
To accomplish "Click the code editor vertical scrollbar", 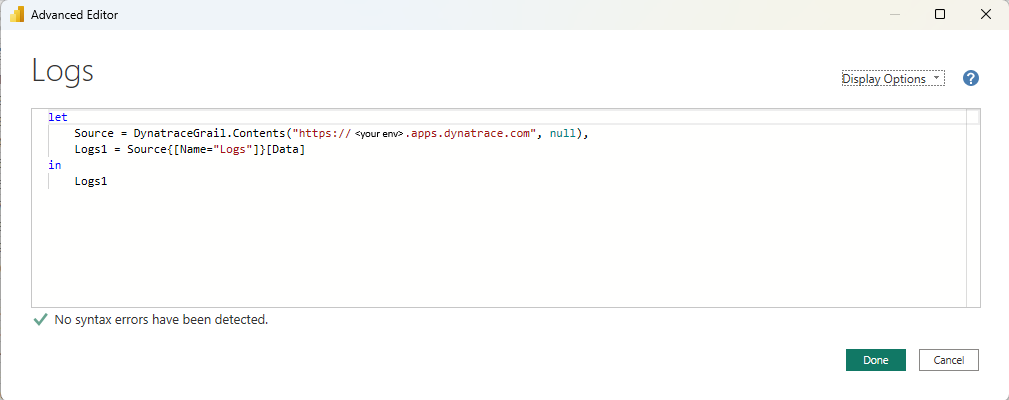I will click(x=973, y=208).
